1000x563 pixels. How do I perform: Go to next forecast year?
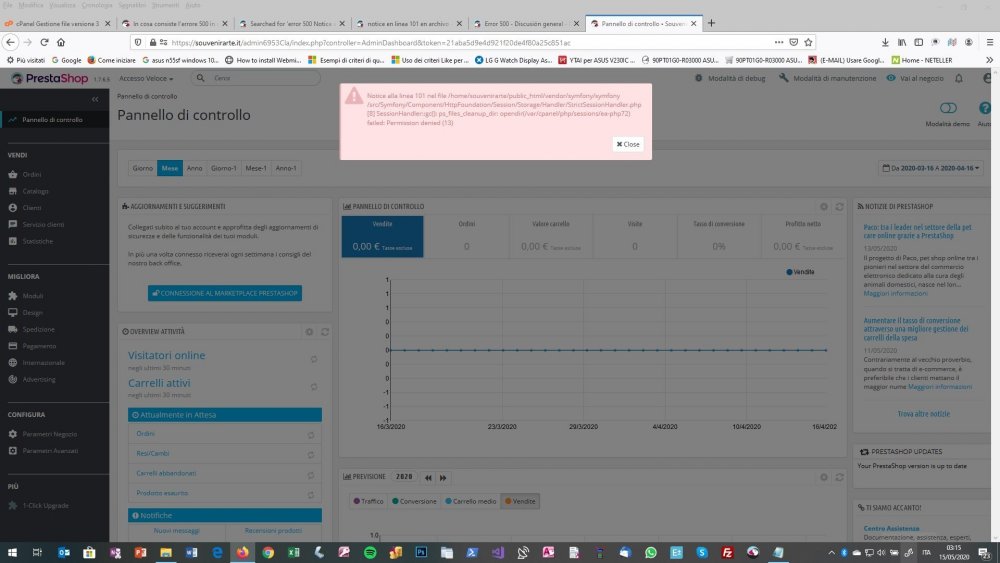tap(443, 478)
